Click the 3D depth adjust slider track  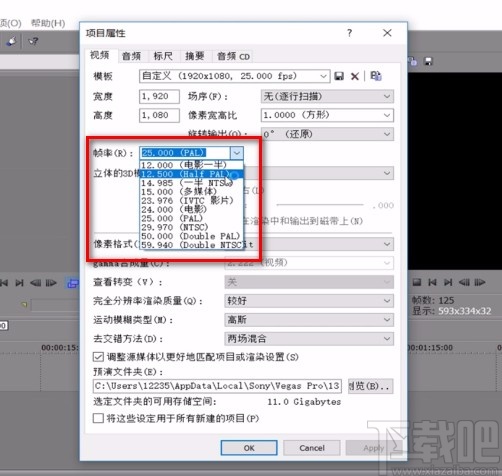click(320, 205)
